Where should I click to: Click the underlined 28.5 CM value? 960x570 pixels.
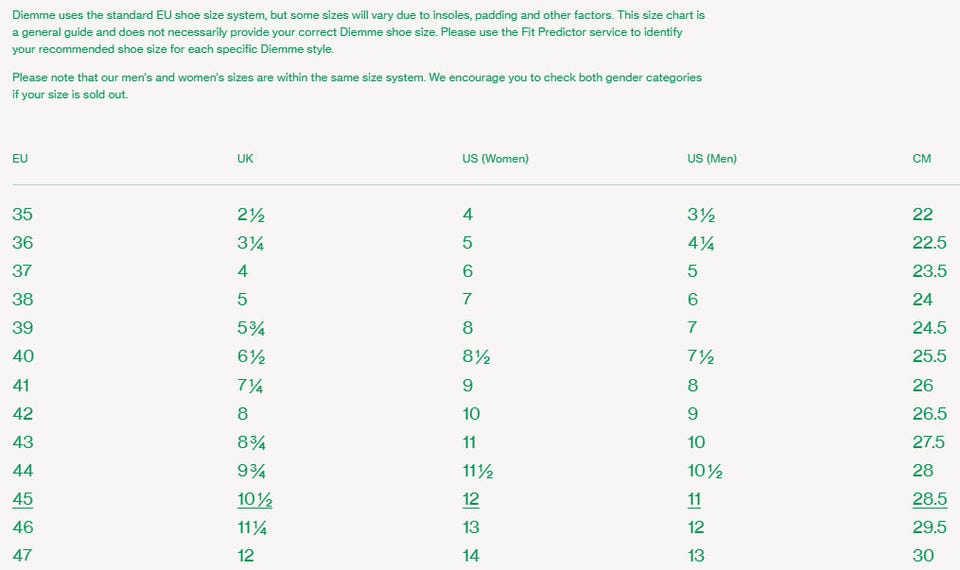point(929,499)
